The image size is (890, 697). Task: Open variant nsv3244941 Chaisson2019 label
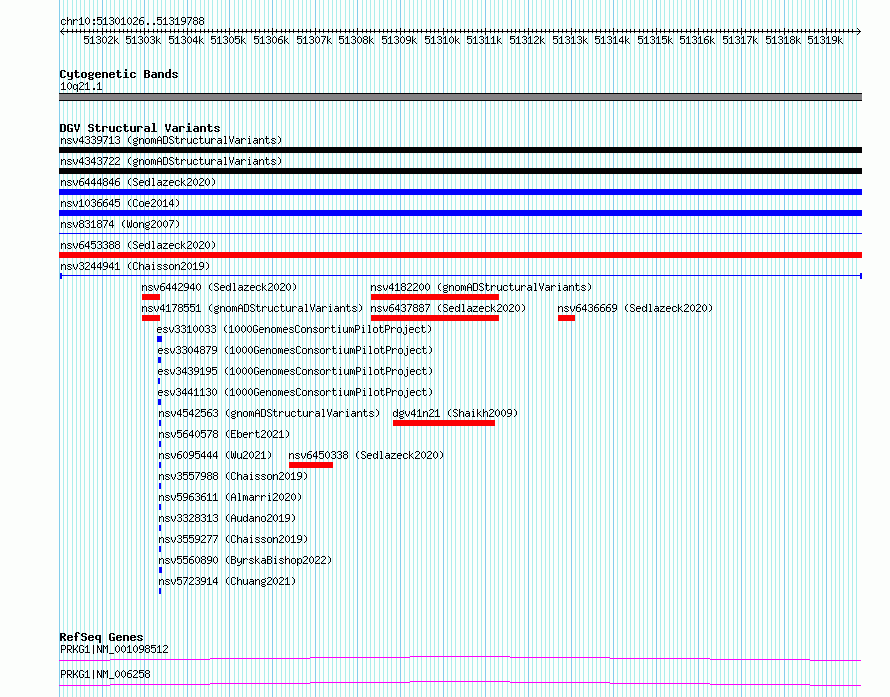pyautogui.click(x=135, y=266)
